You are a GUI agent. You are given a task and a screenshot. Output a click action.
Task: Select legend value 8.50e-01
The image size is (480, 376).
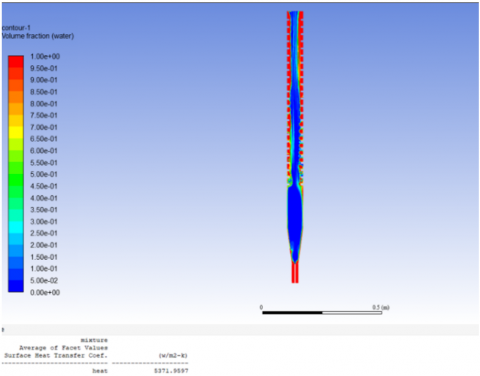44,92
